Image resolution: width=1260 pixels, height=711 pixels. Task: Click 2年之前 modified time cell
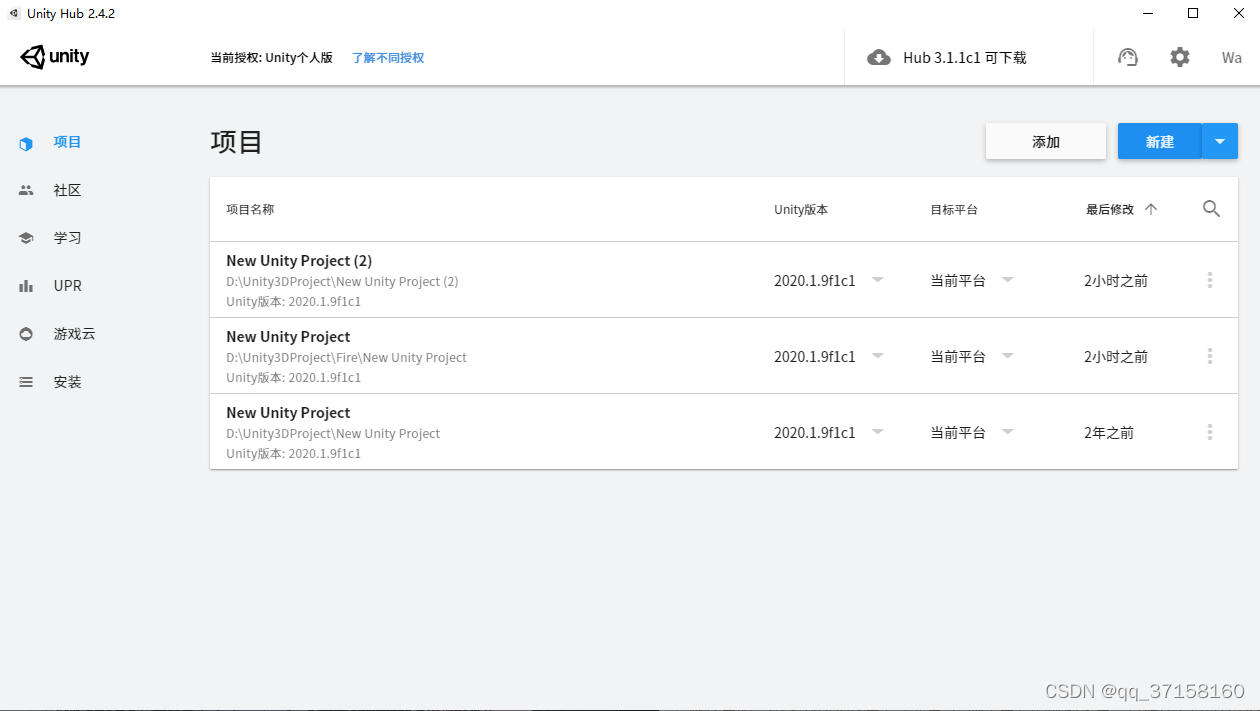1109,433
